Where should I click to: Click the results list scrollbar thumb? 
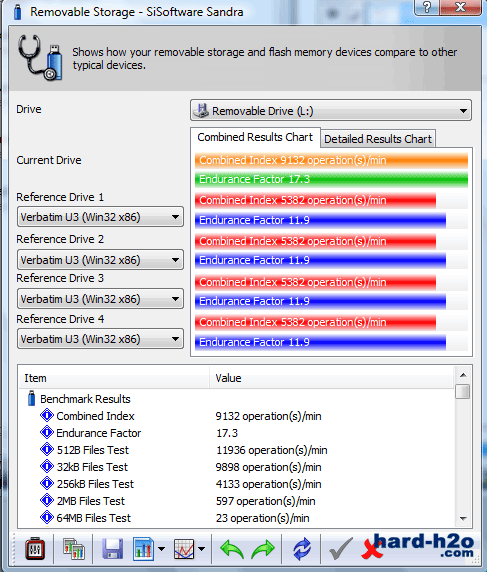point(463,391)
